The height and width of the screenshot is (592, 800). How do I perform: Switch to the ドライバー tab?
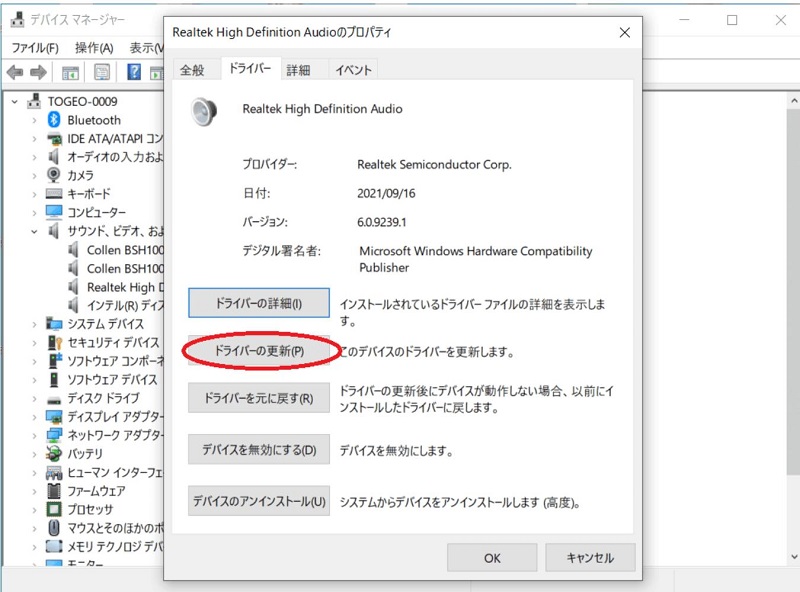[250, 68]
